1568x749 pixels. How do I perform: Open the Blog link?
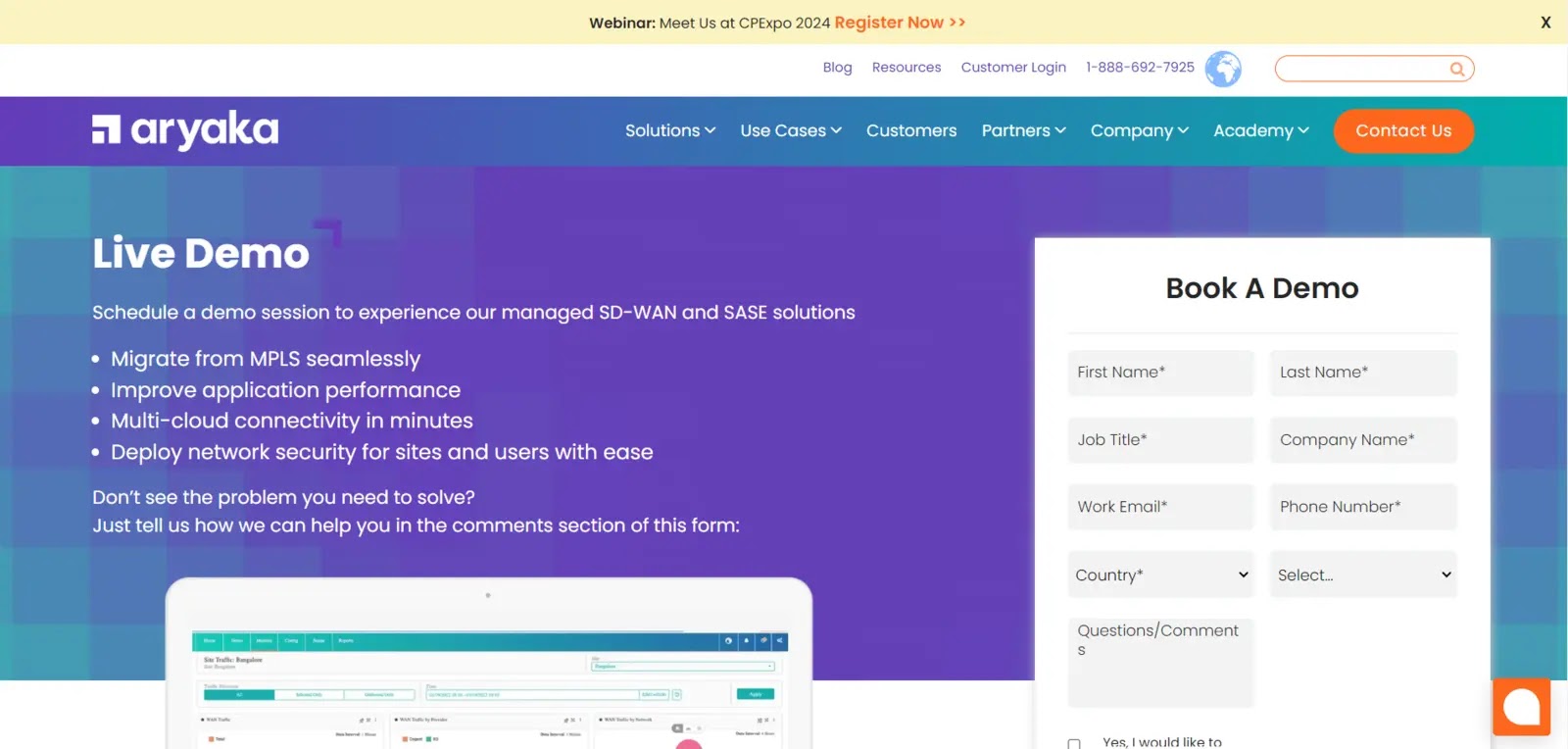837,68
